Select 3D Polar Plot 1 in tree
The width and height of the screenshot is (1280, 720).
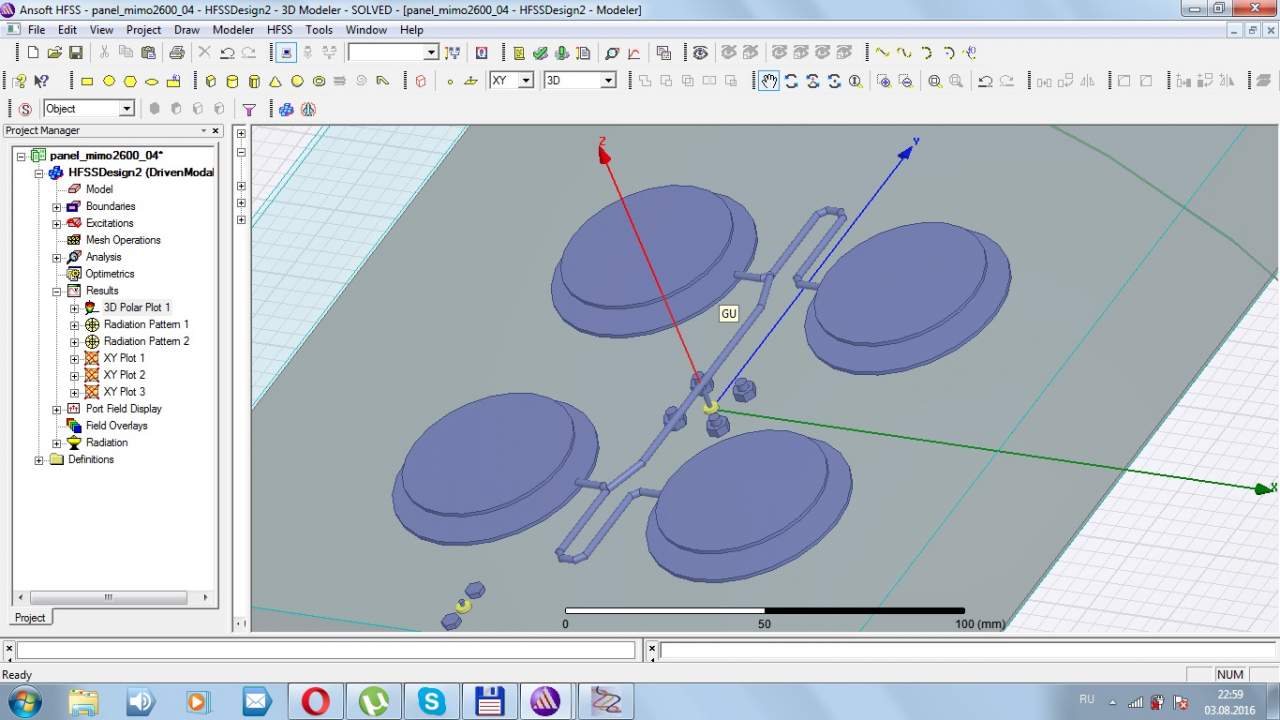point(136,307)
